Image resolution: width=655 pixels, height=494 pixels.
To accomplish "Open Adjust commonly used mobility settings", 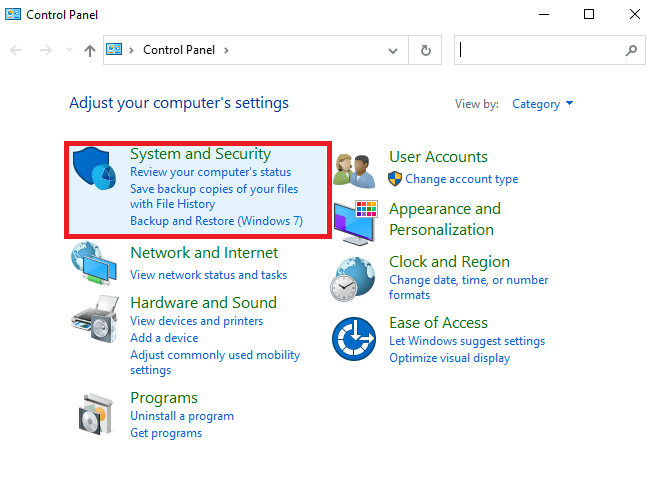I will click(x=215, y=362).
